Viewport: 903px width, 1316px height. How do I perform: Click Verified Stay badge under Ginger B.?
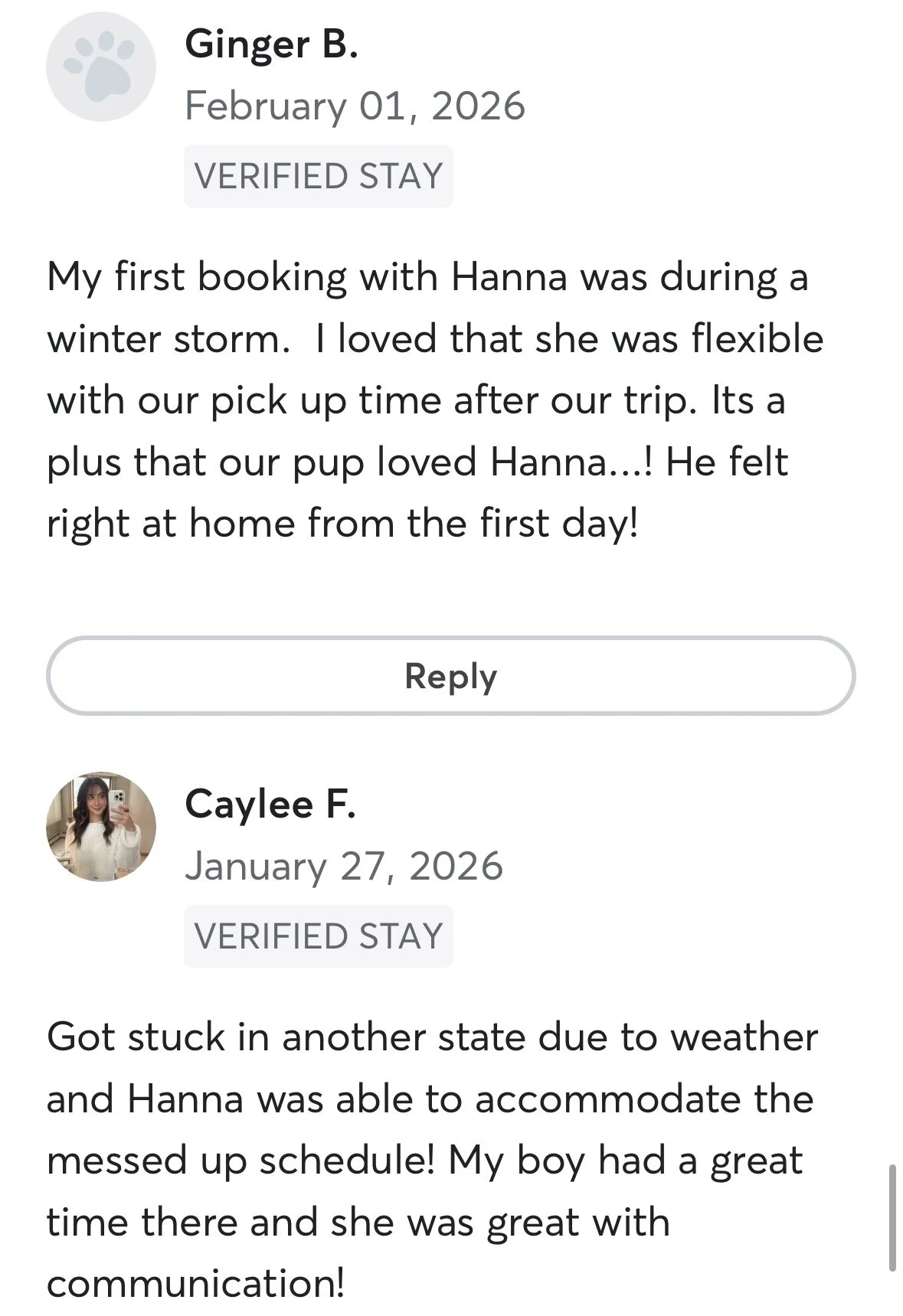(x=319, y=176)
